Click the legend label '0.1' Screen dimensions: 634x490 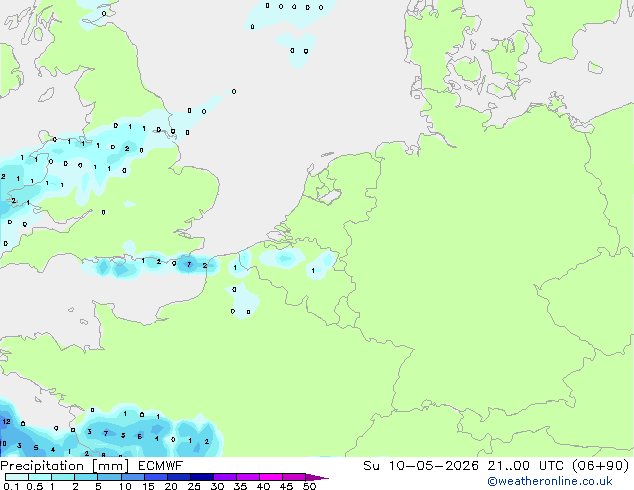[x=11, y=486]
